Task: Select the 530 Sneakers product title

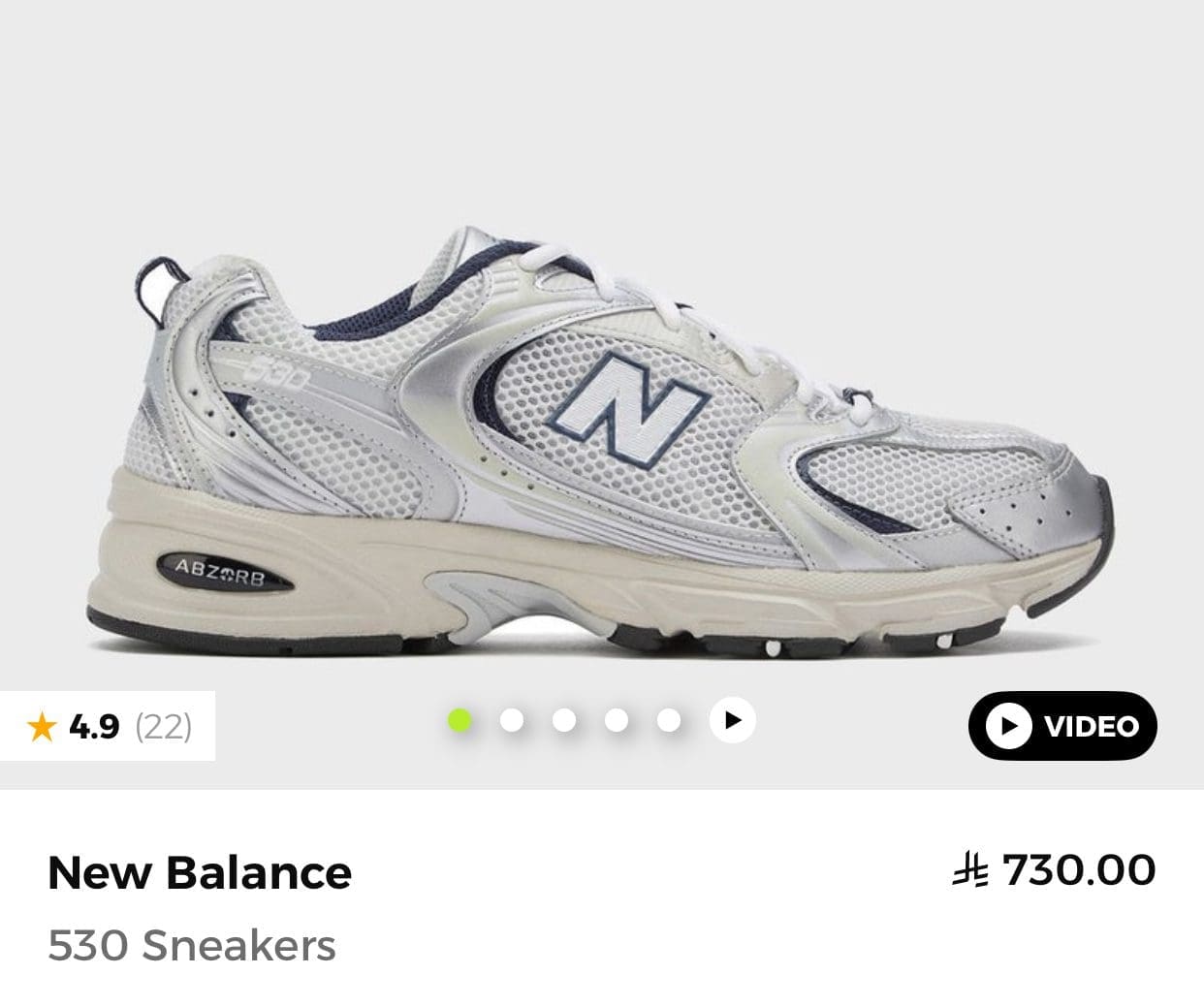Action: coord(192,946)
